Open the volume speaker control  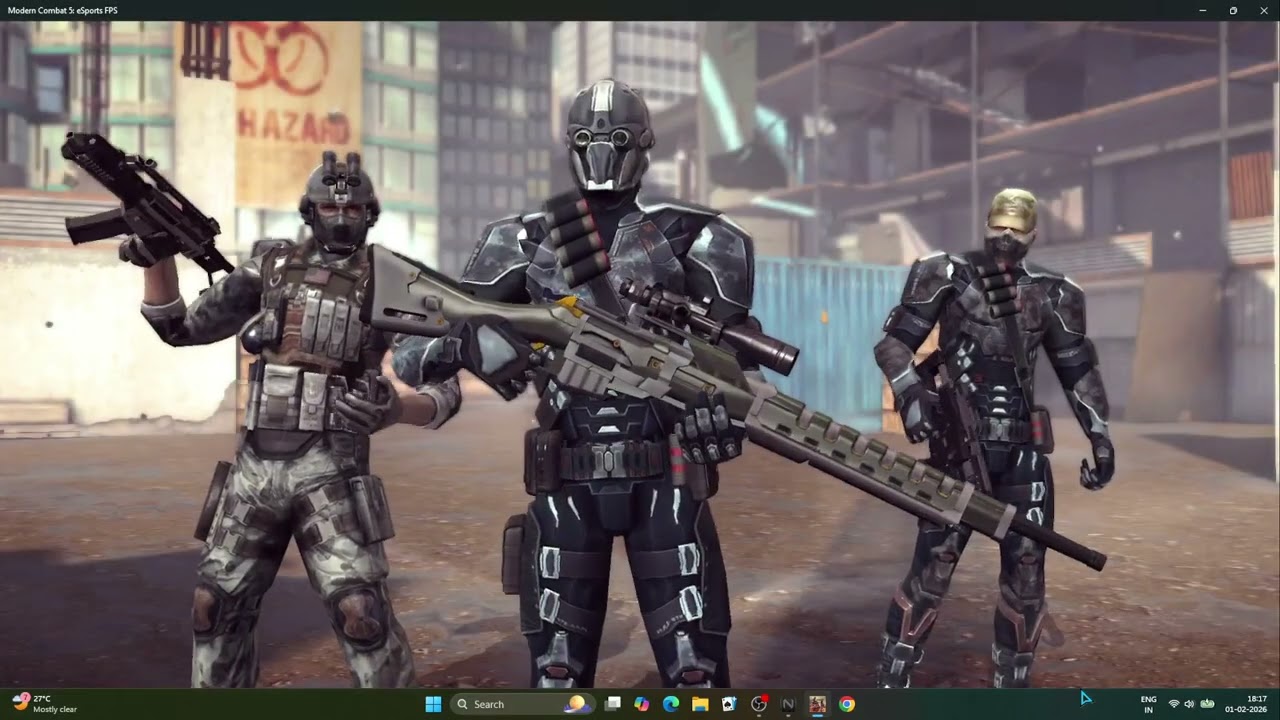[1189, 704]
